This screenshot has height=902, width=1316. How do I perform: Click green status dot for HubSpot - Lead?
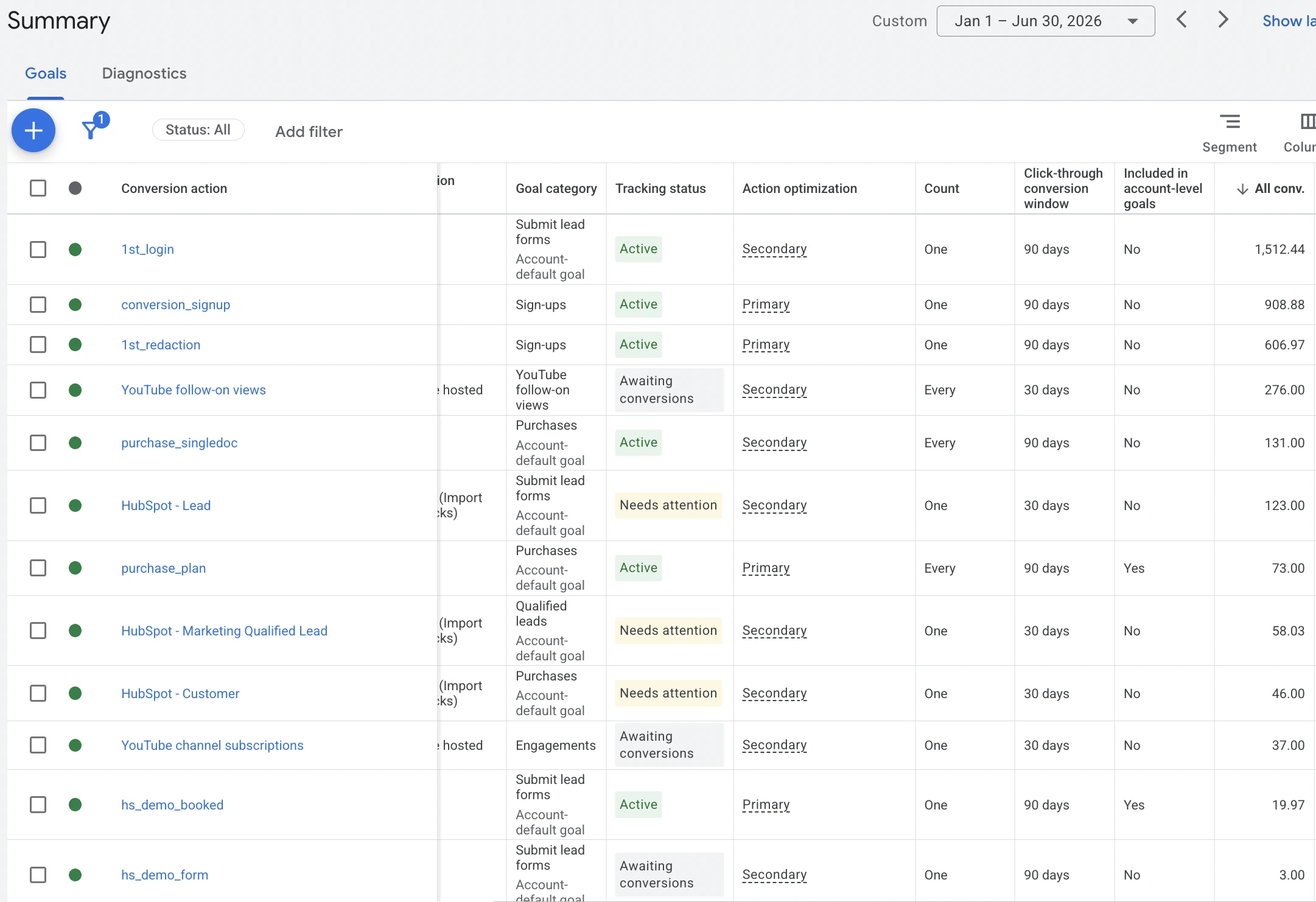click(x=75, y=505)
